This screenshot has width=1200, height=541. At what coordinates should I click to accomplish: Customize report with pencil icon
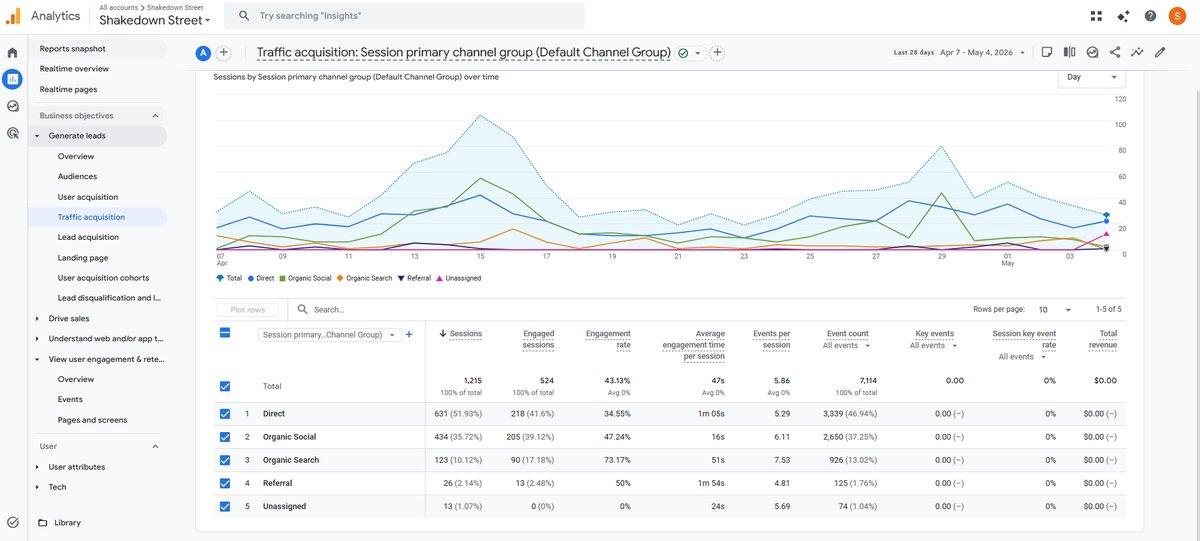[x=1160, y=52]
